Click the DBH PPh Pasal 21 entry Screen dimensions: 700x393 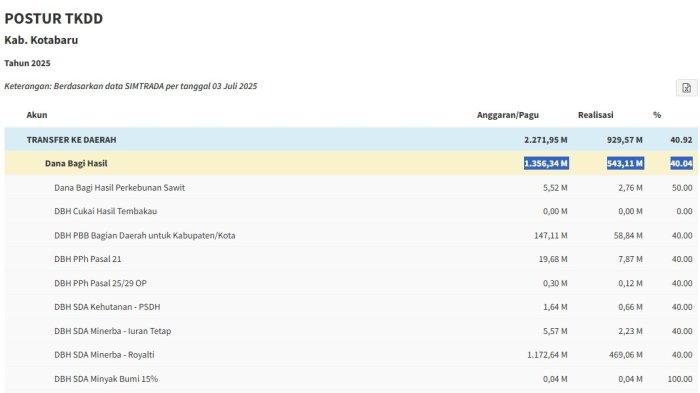click(x=88, y=259)
